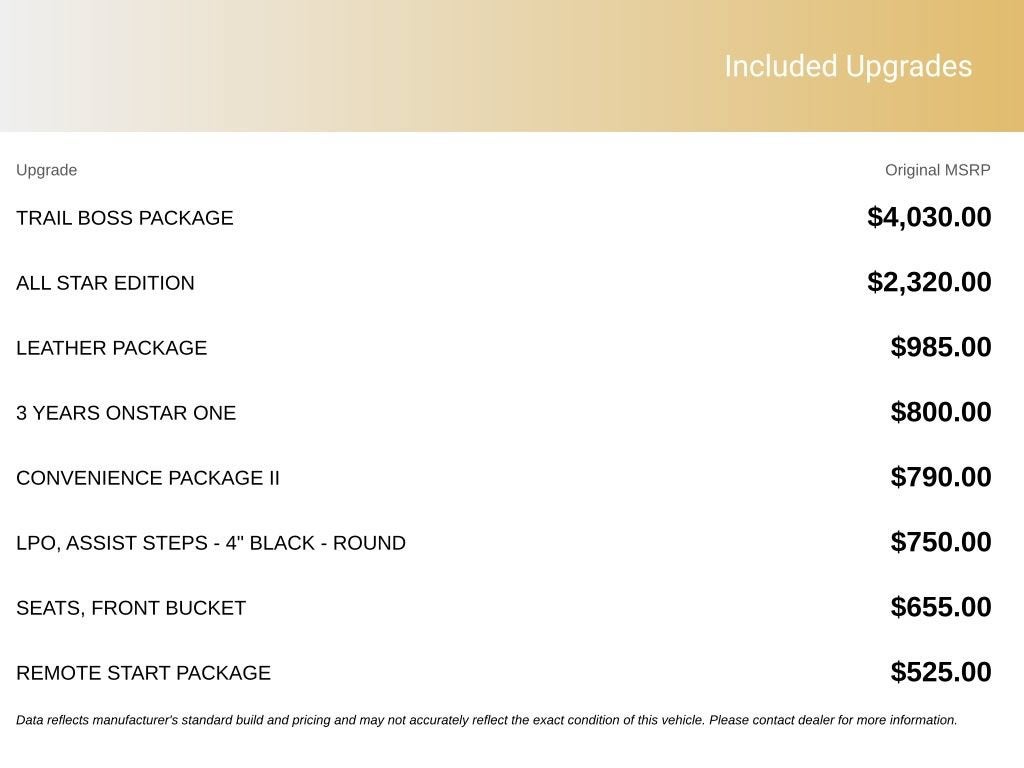Click the $525.00 MSRP value
Screen dimensions: 1024x768
click(940, 672)
